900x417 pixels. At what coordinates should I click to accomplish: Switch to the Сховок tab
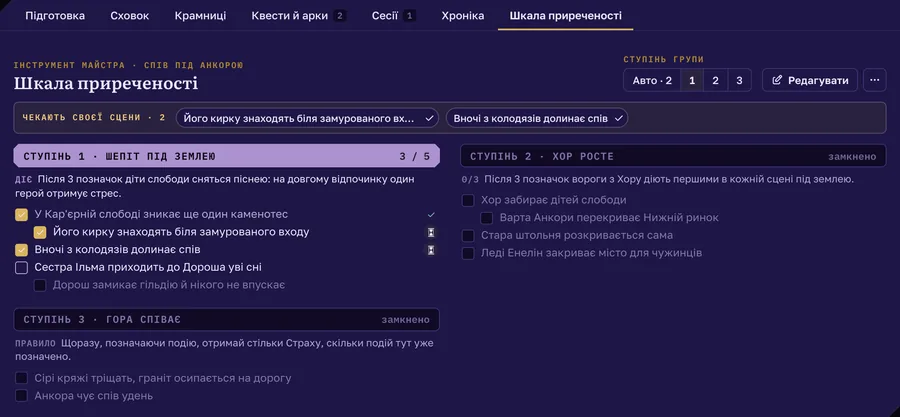pyautogui.click(x=130, y=15)
